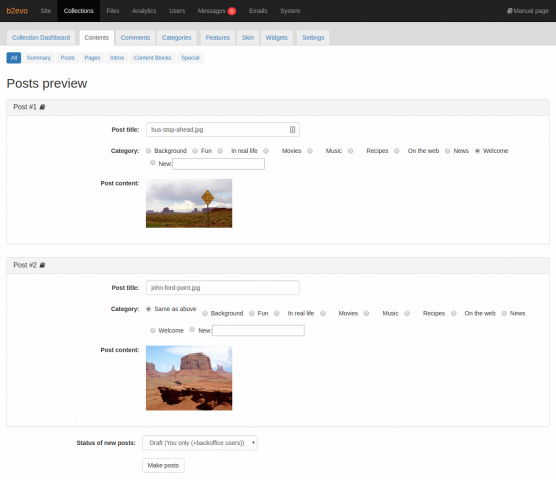Select Music category for Post #1
This screenshot has height=480, width=556.
click(310, 151)
